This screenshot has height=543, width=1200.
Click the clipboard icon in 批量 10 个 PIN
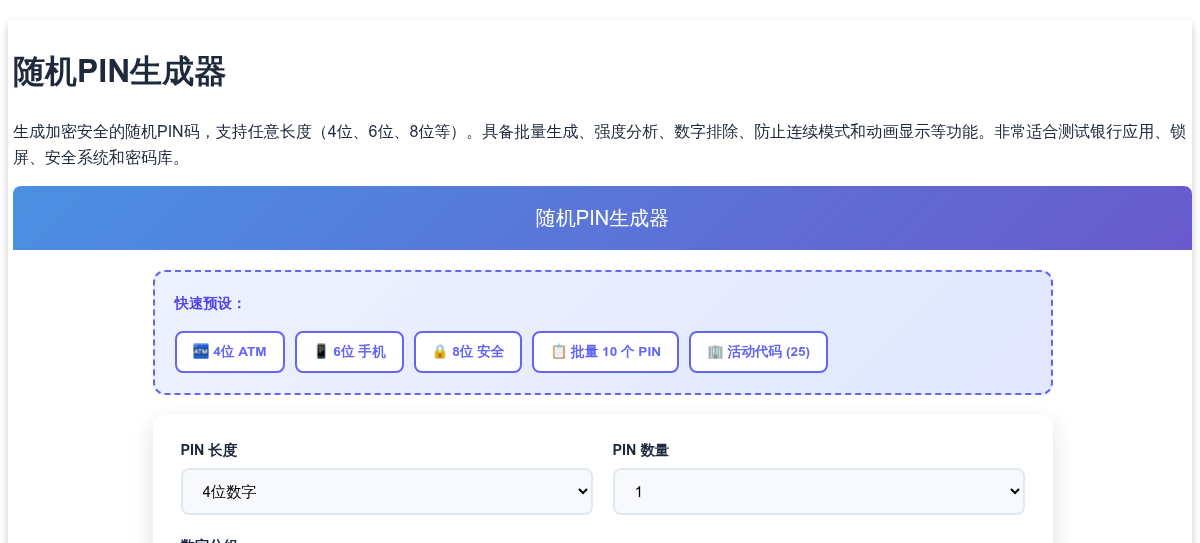click(x=558, y=352)
